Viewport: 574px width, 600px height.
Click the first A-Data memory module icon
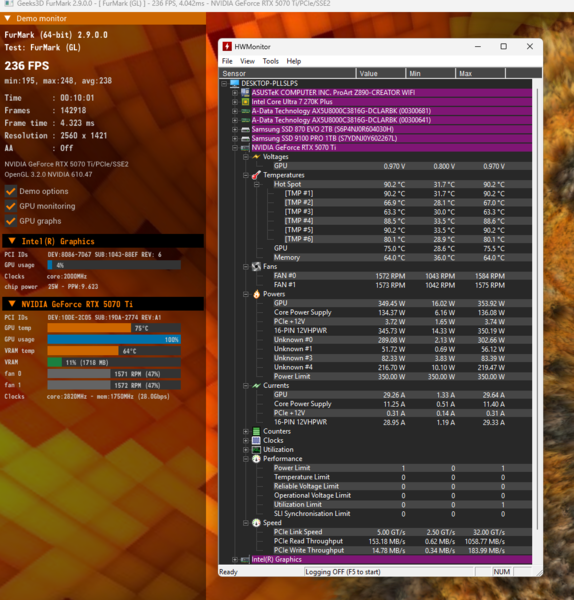tap(245, 111)
